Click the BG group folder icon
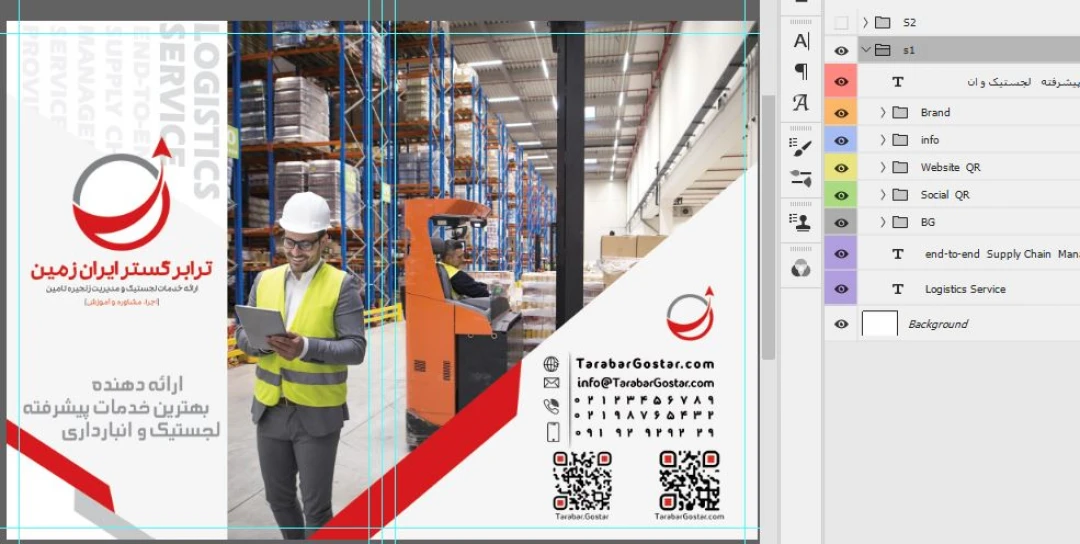 tap(900, 222)
